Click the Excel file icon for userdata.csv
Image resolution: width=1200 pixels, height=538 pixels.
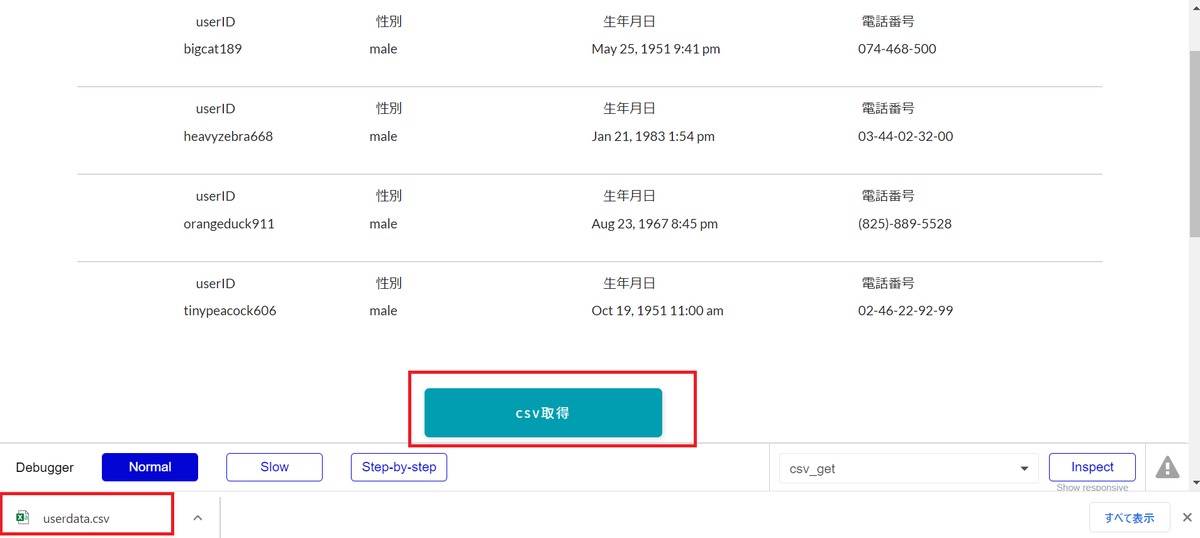tap(23, 518)
